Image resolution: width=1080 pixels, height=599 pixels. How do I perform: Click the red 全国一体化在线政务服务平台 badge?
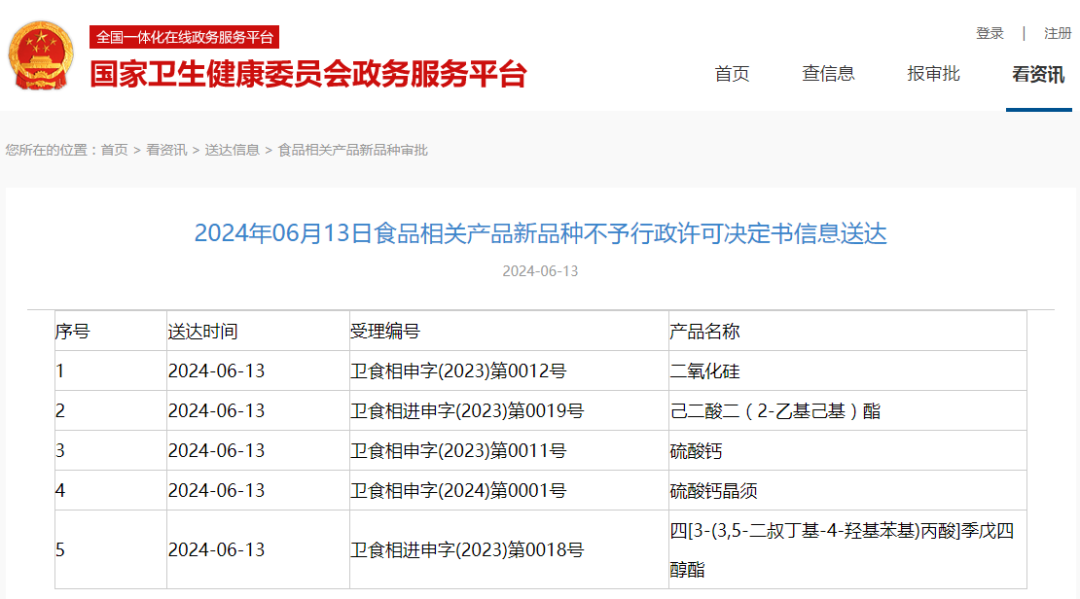(x=185, y=37)
